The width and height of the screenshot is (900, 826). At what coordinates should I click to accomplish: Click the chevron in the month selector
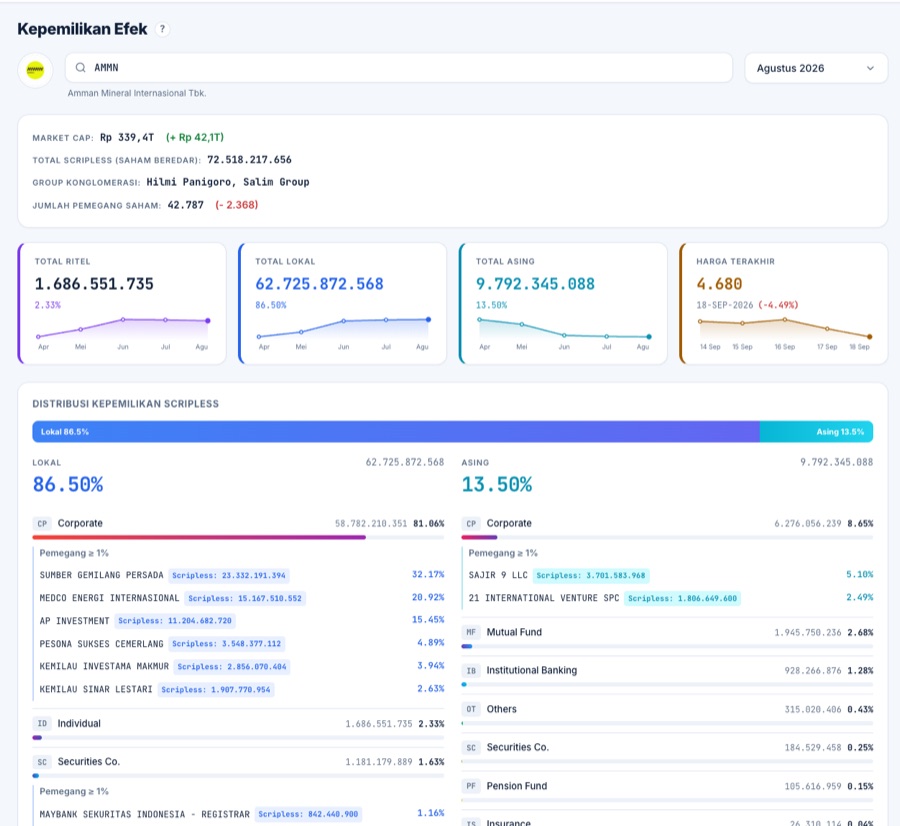point(870,68)
